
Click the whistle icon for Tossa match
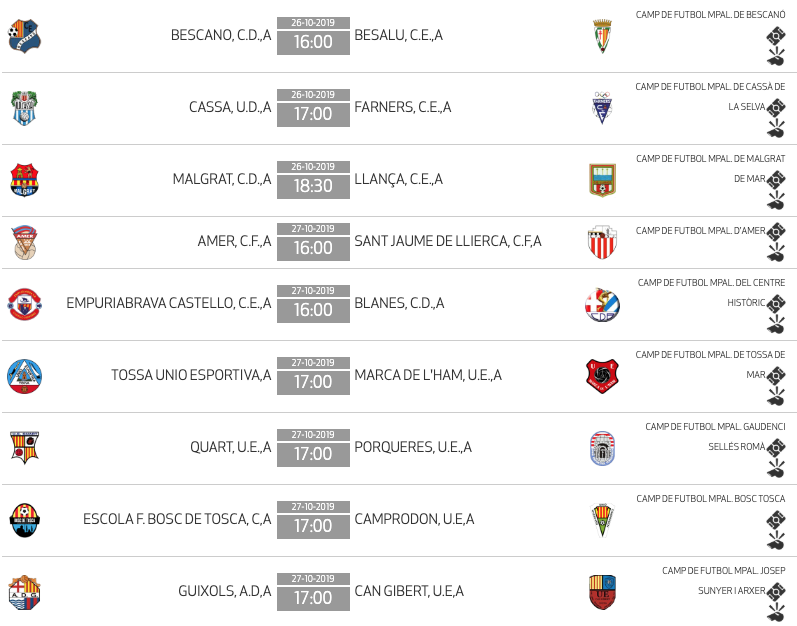[775, 396]
